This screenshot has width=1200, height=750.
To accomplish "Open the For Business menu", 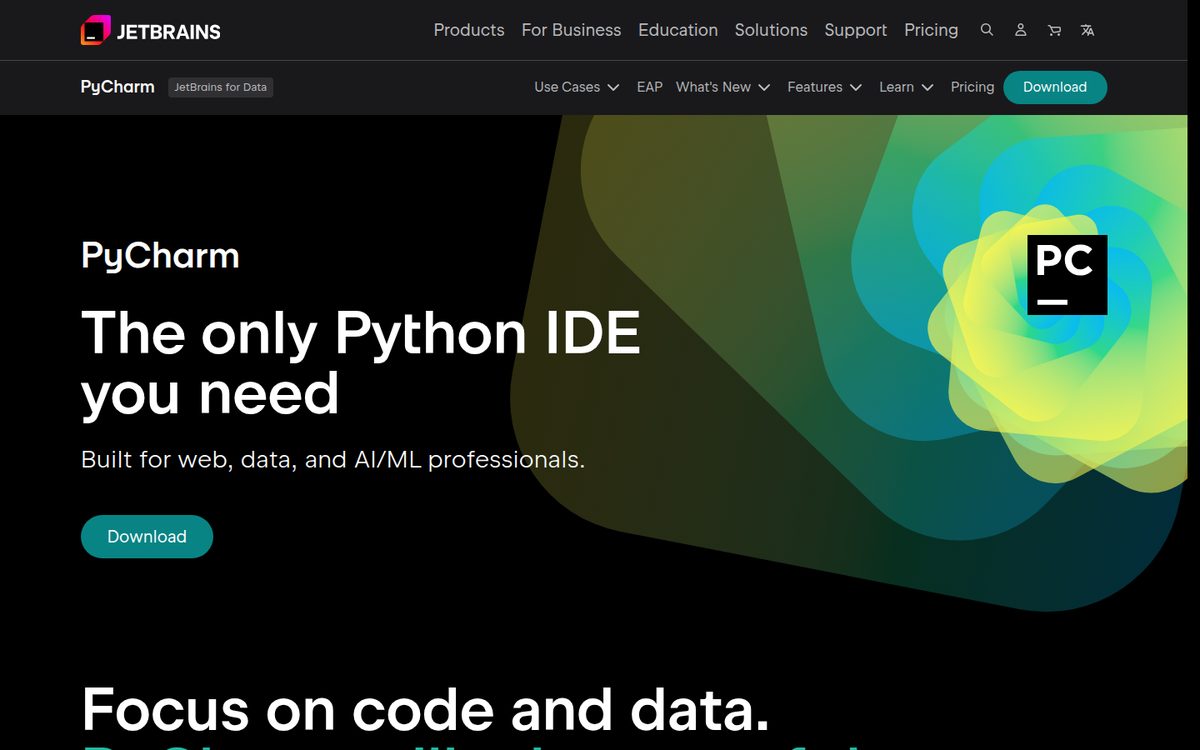I will click(x=571, y=30).
